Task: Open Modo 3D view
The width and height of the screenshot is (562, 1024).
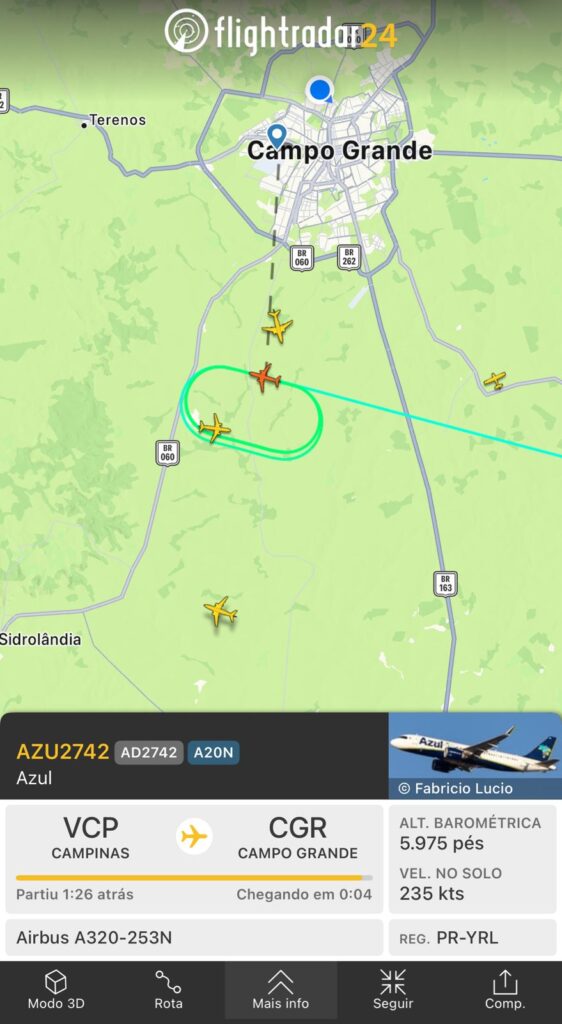Action: pos(55,990)
